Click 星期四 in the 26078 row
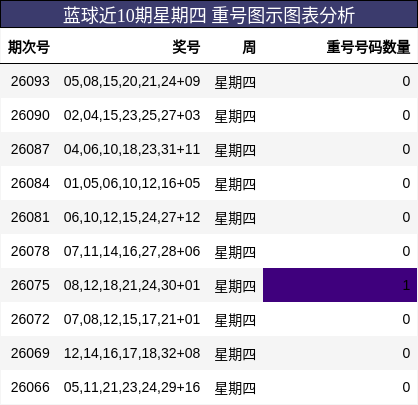This screenshot has width=418, height=405. coord(235,252)
